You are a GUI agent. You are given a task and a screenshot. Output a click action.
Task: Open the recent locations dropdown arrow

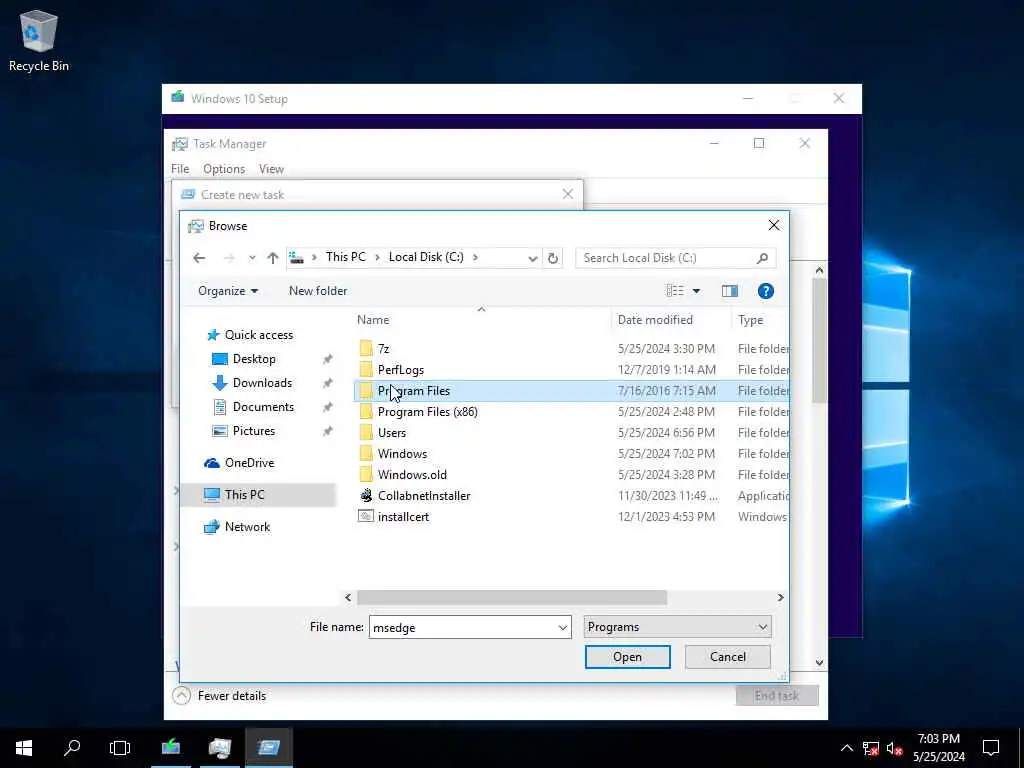click(x=252, y=258)
